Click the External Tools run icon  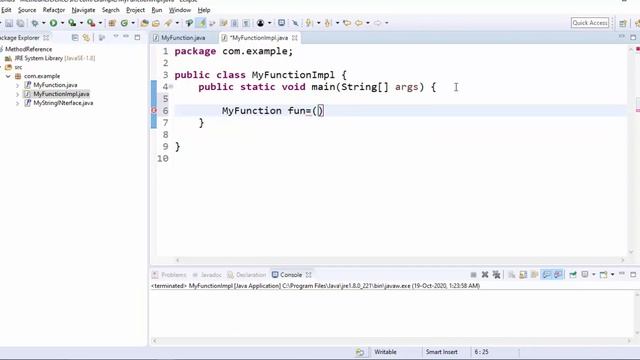coord(91,23)
